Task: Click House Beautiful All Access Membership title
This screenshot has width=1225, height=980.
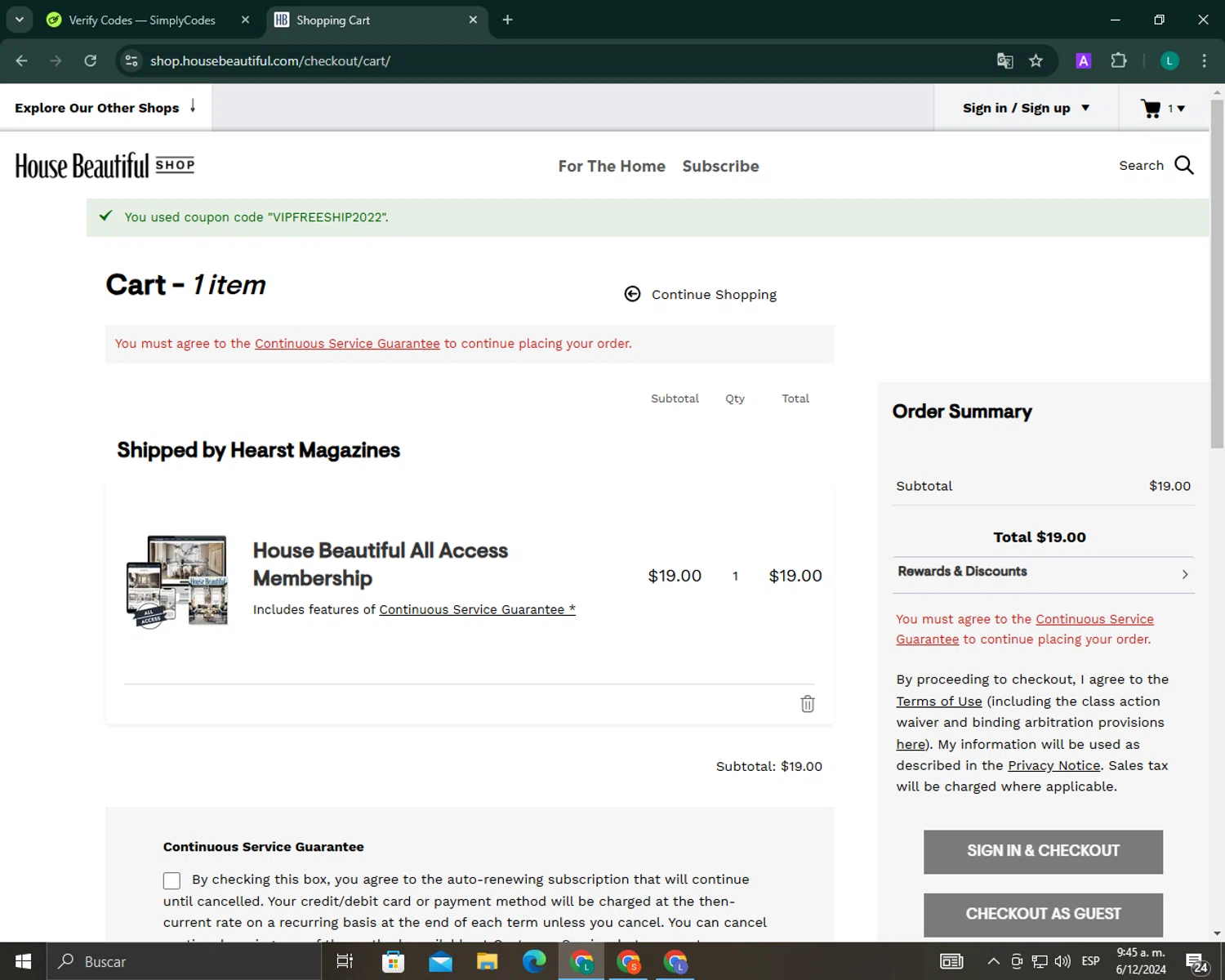Action: tap(380, 564)
